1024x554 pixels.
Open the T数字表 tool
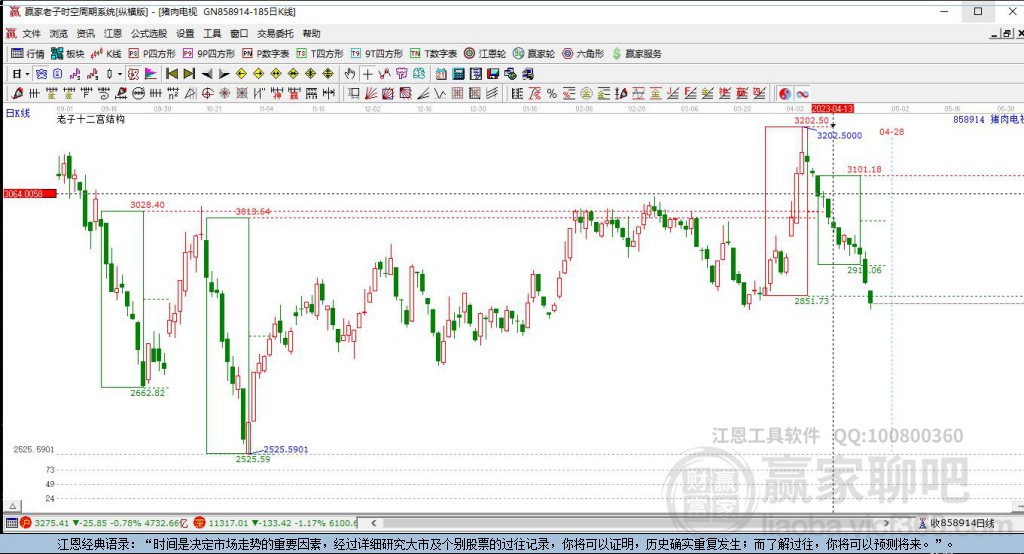pos(433,54)
